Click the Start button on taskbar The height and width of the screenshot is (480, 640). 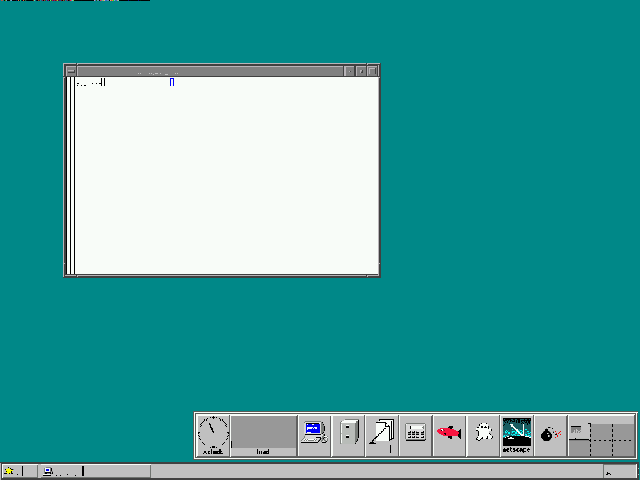tap(14, 471)
